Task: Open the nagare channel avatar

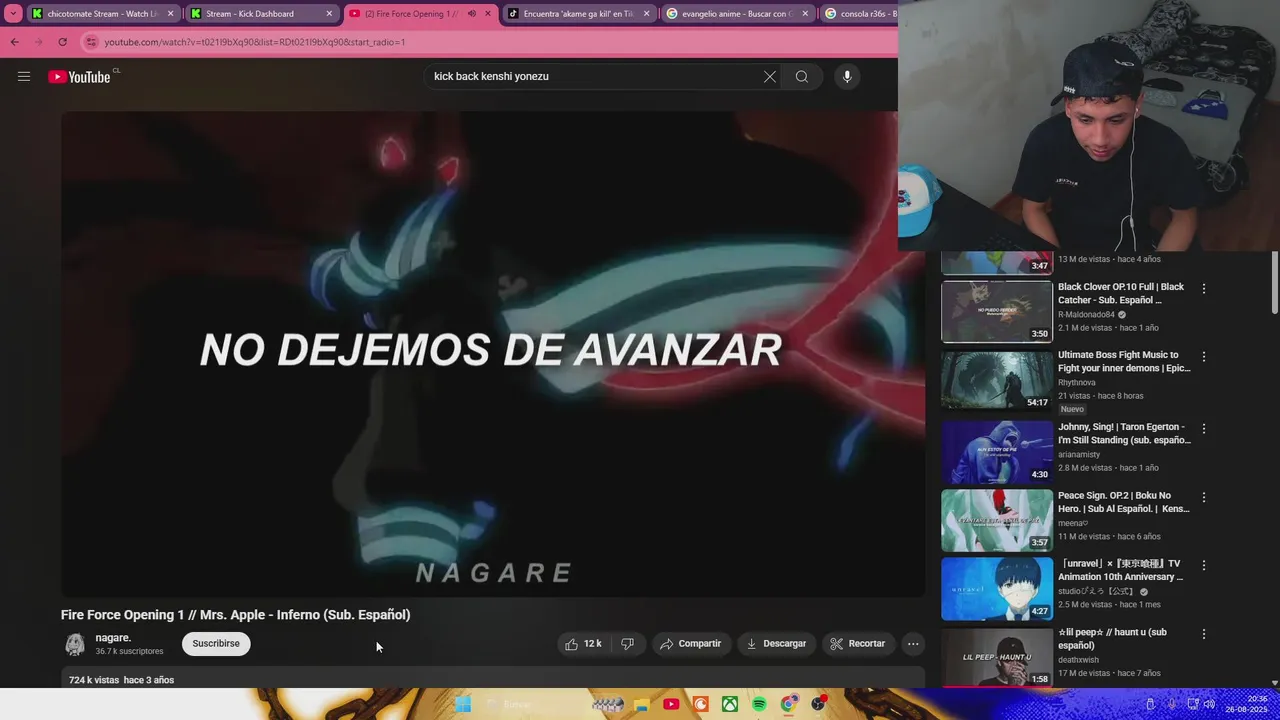Action: [x=74, y=645]
